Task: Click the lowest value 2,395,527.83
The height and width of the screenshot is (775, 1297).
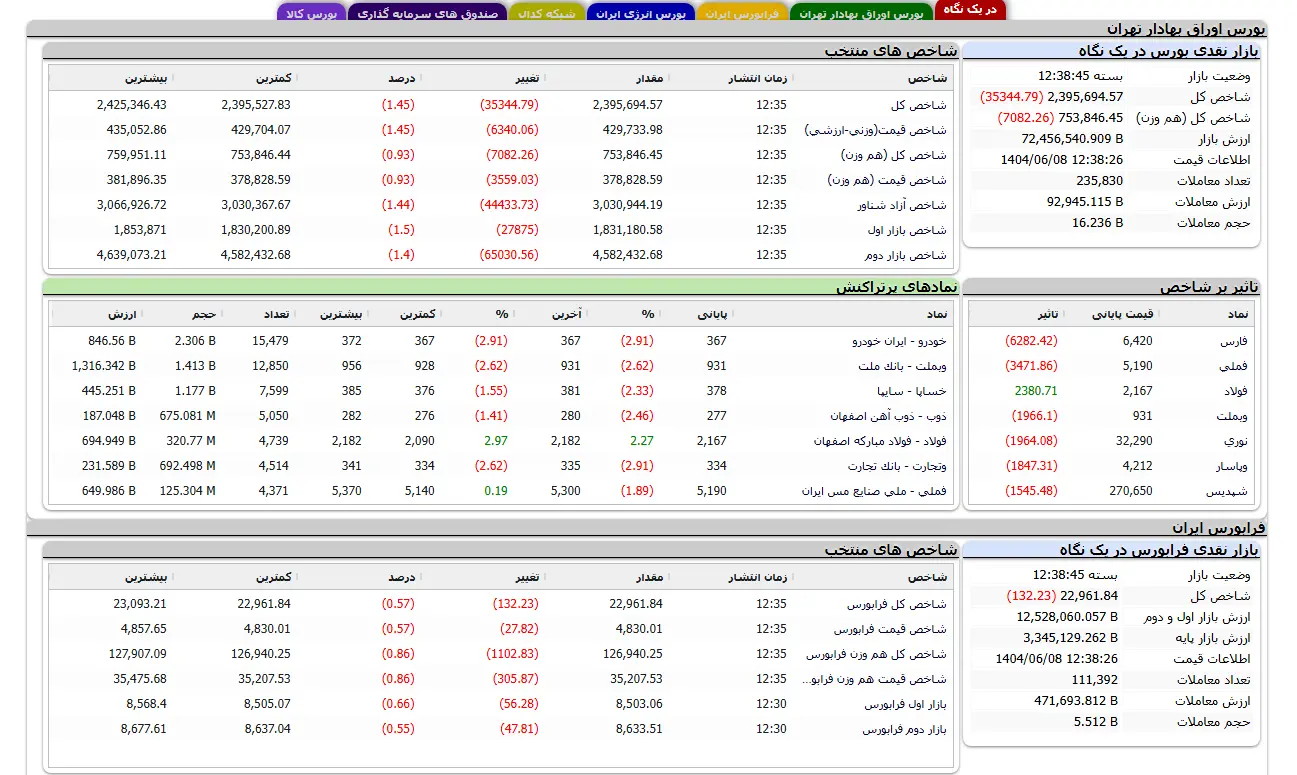Action: (x=256, y=105)
